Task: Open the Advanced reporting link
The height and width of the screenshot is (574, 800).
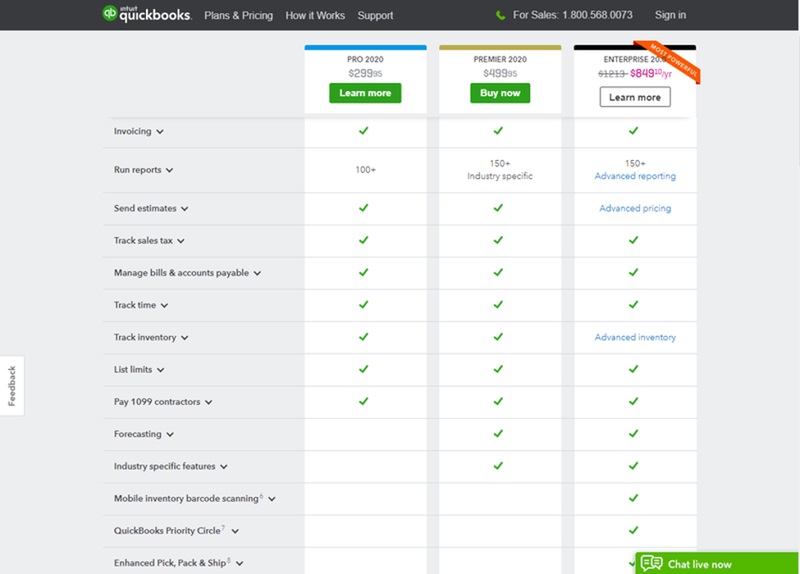Action: 635,176
